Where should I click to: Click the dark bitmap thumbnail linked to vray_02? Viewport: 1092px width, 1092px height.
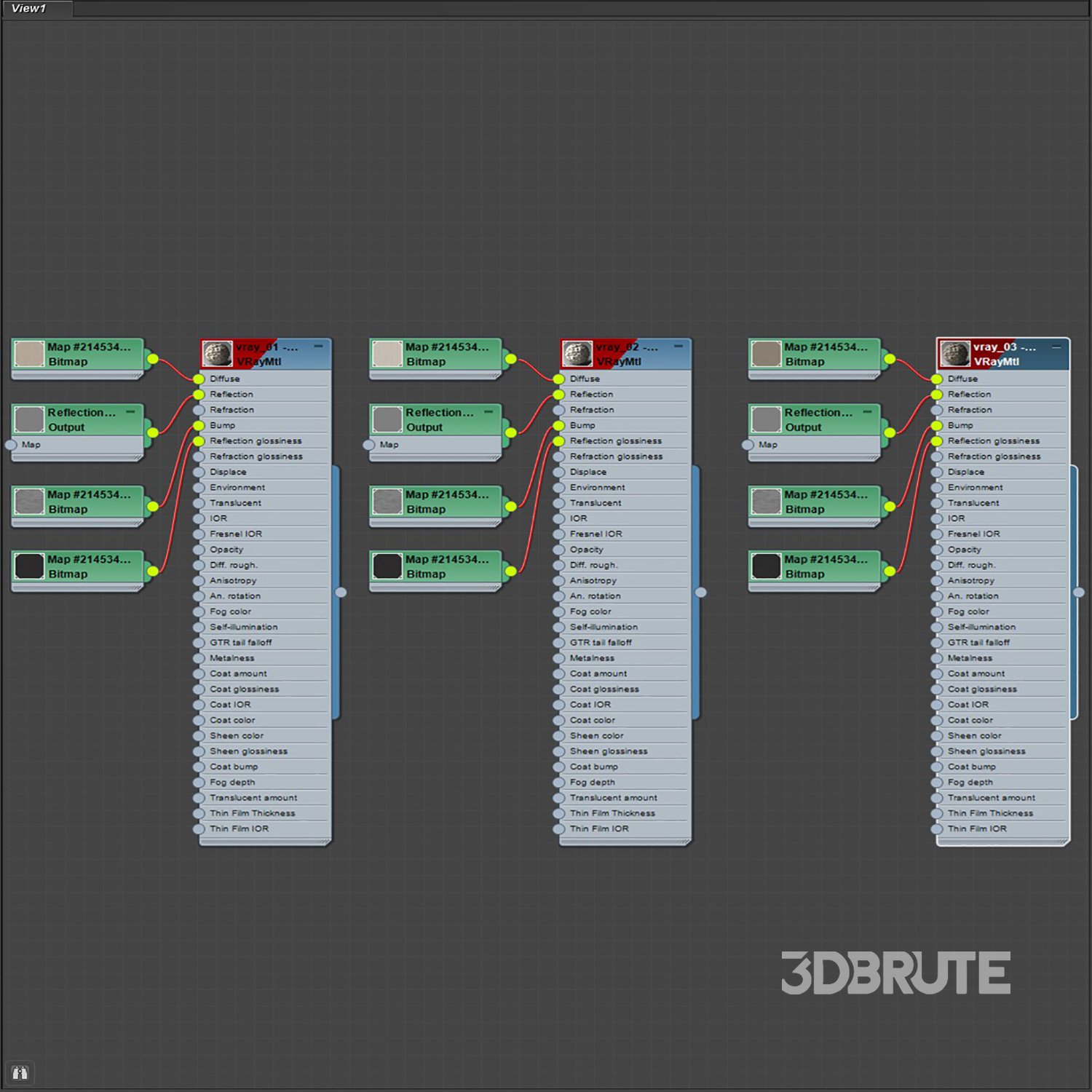click(387, 566)
